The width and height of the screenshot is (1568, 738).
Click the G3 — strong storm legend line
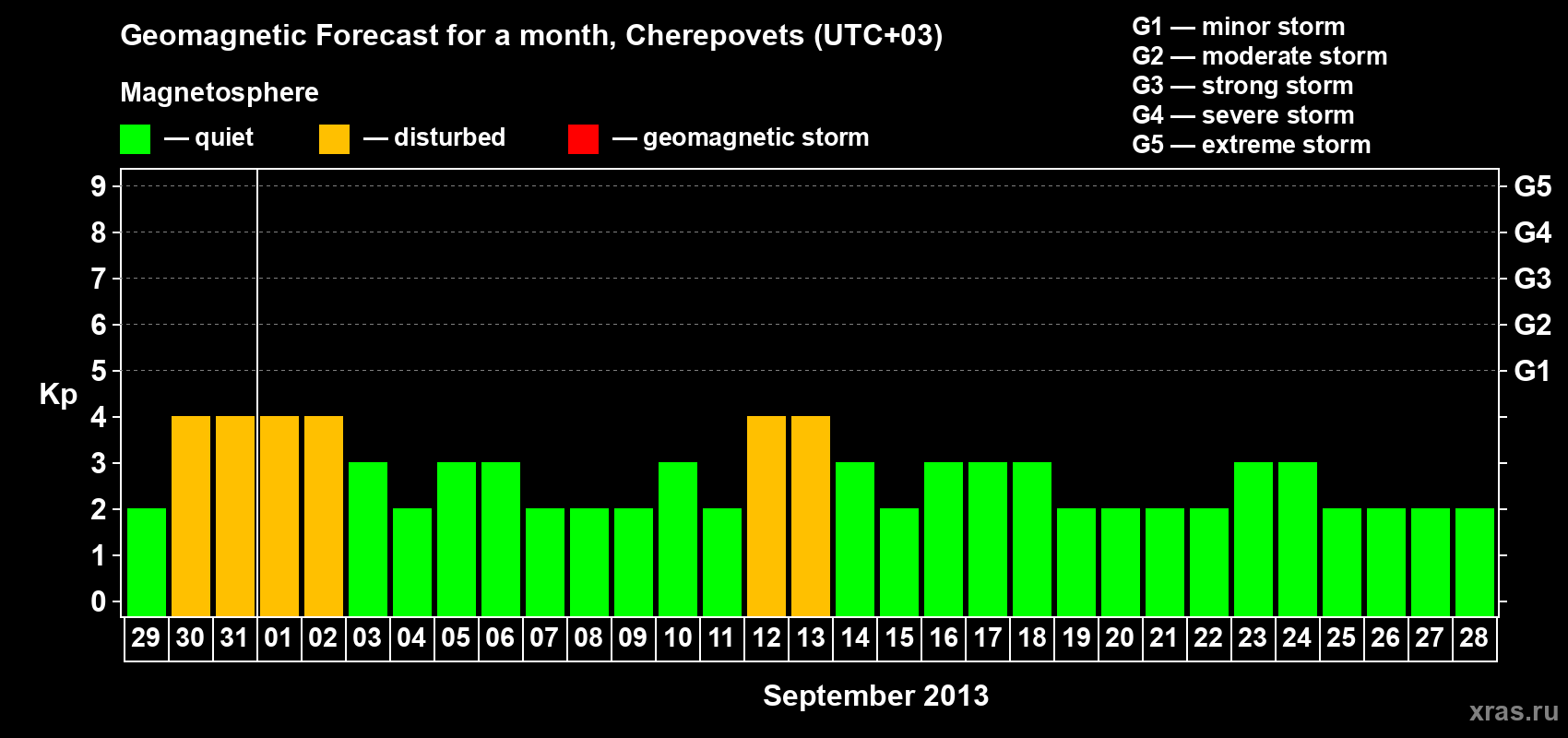click(1242, 86)
